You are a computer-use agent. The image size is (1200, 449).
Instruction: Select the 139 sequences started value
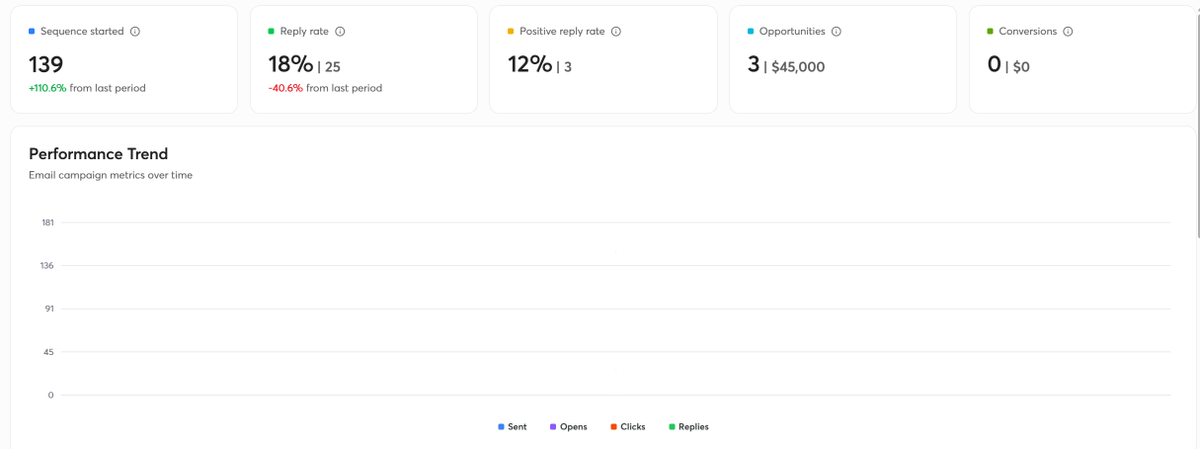(46, 65)
